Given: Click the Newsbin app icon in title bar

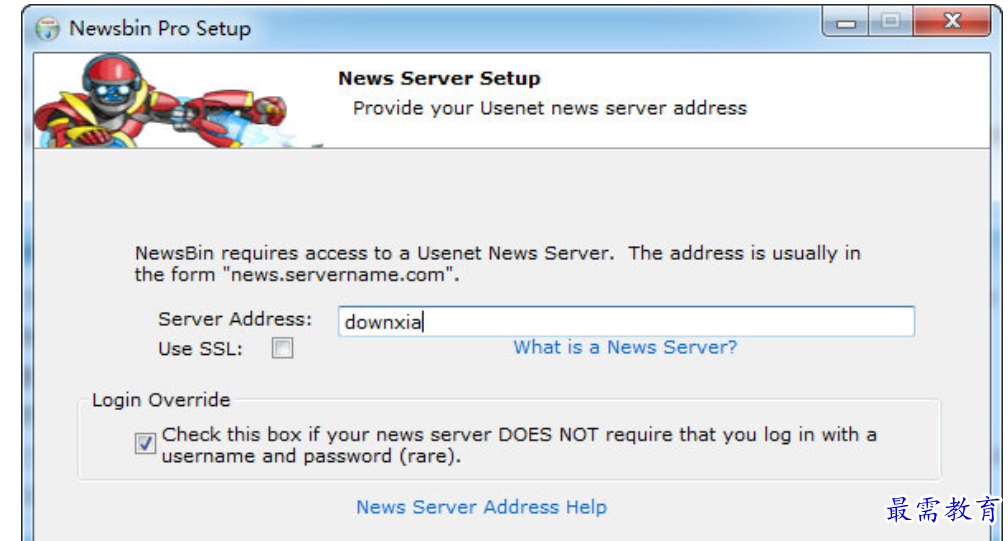Looking at the screenshot, I should 47,29.
